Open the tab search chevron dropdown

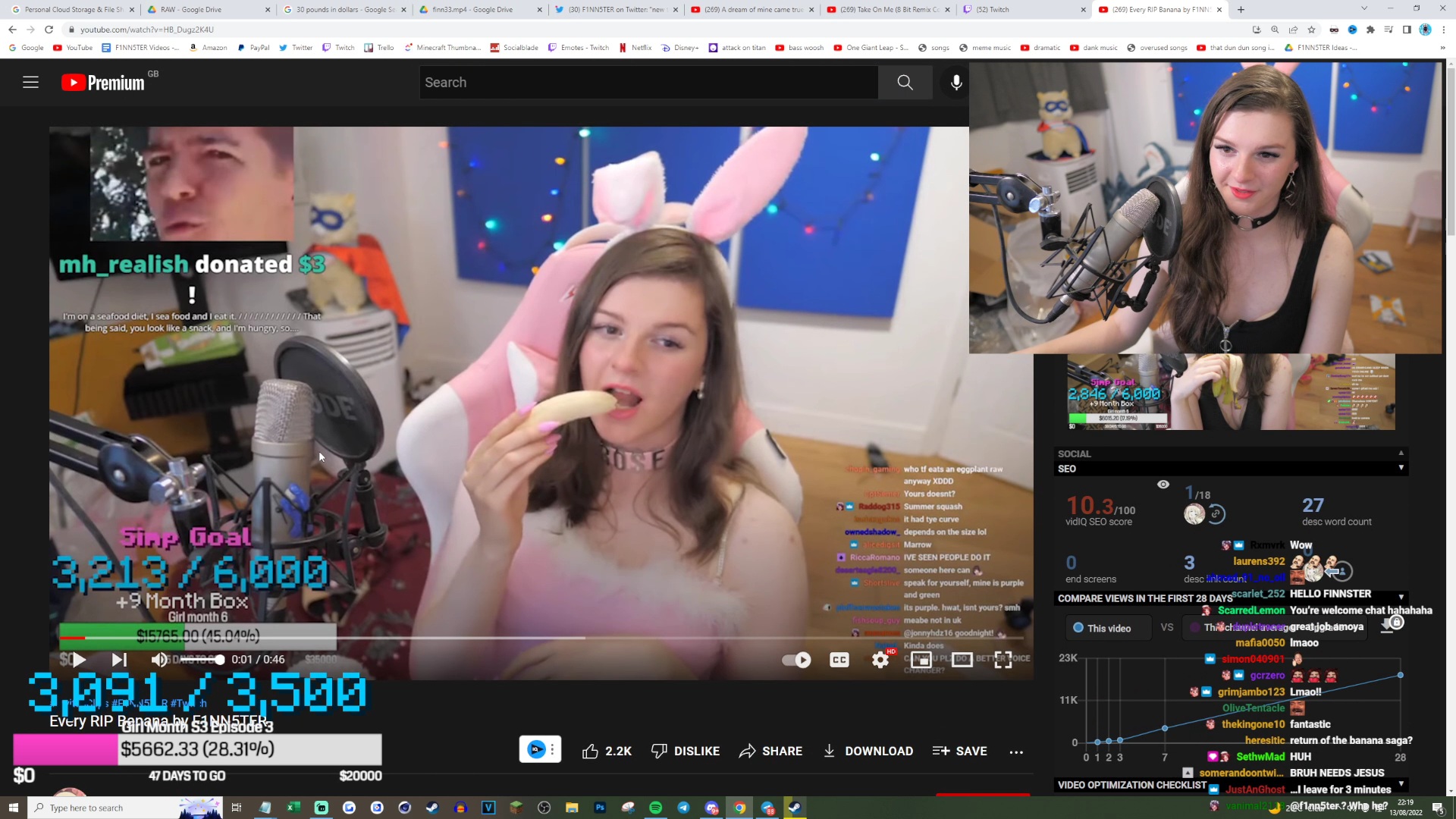(1363, 8)
